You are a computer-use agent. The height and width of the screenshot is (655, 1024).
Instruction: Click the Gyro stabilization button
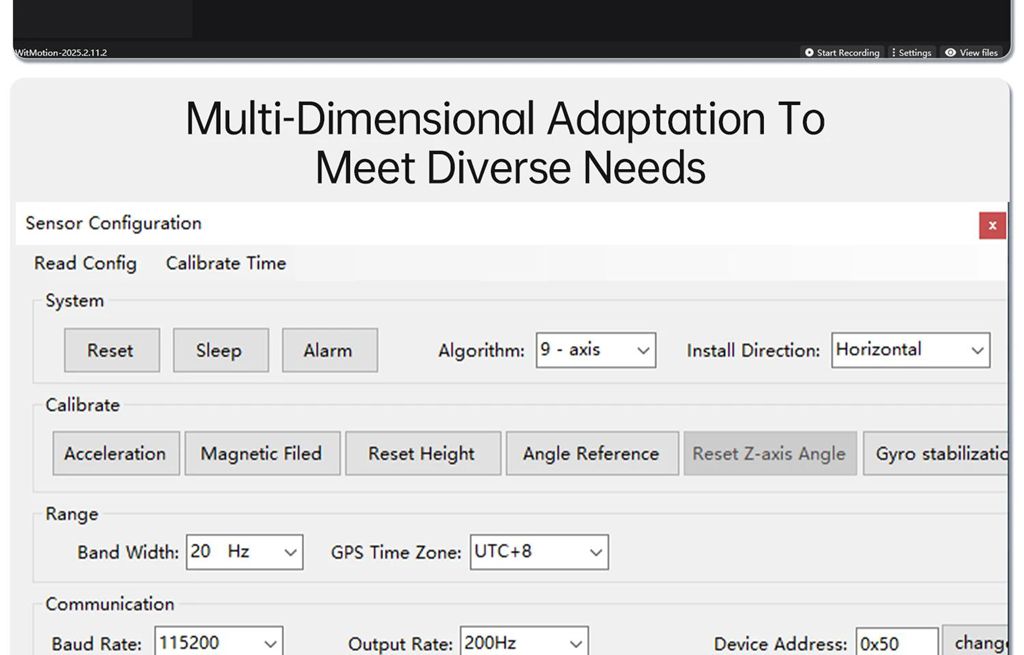coord(938,453)
